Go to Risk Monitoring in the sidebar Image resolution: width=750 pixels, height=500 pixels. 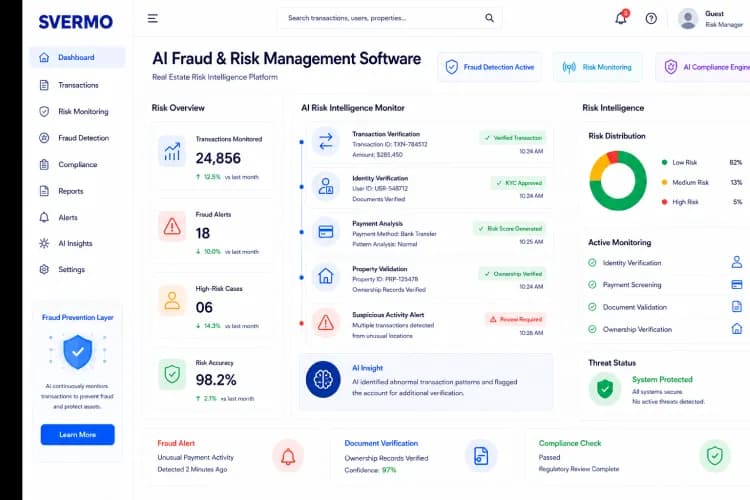[77, 111]
